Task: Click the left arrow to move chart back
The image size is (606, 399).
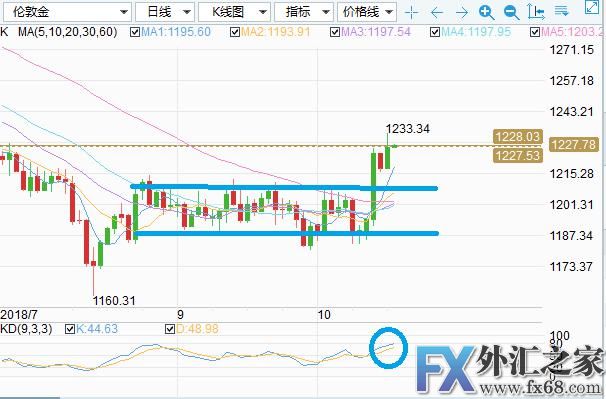Action: click(x=437, y=13)
